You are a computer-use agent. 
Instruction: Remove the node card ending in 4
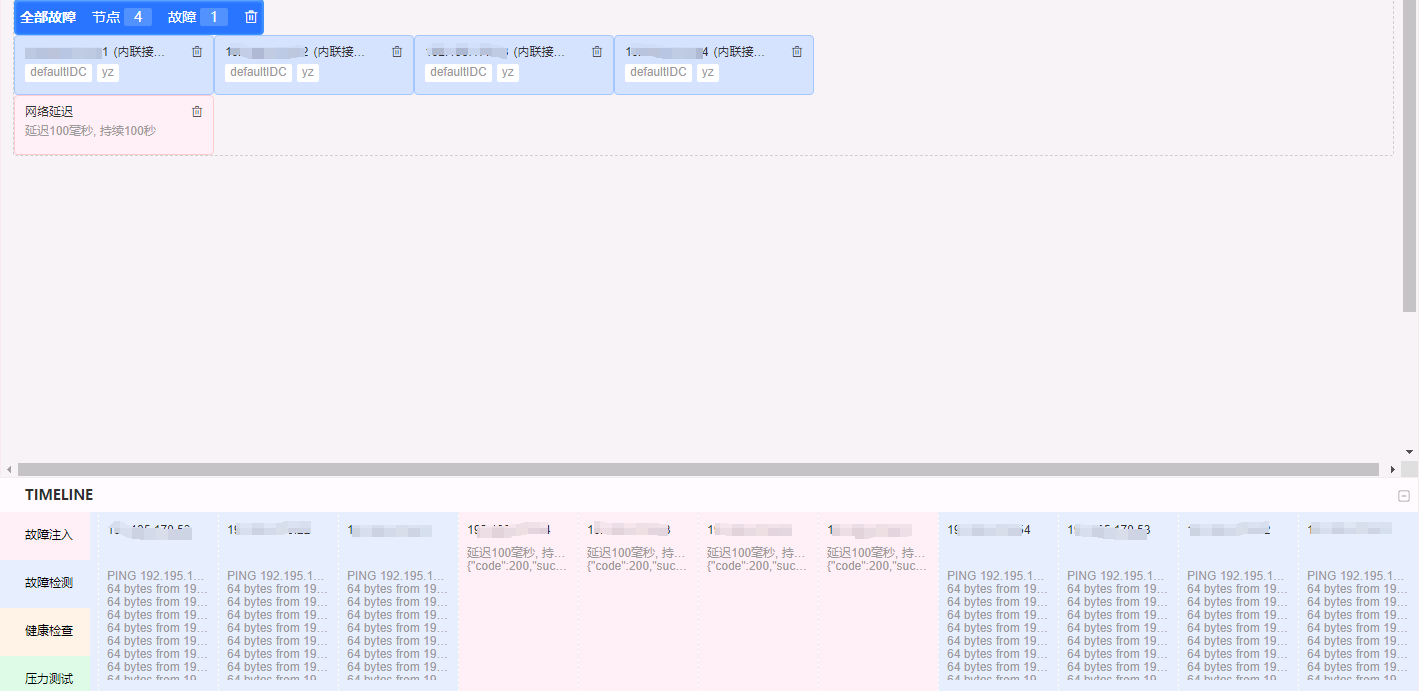click(797, 52)
